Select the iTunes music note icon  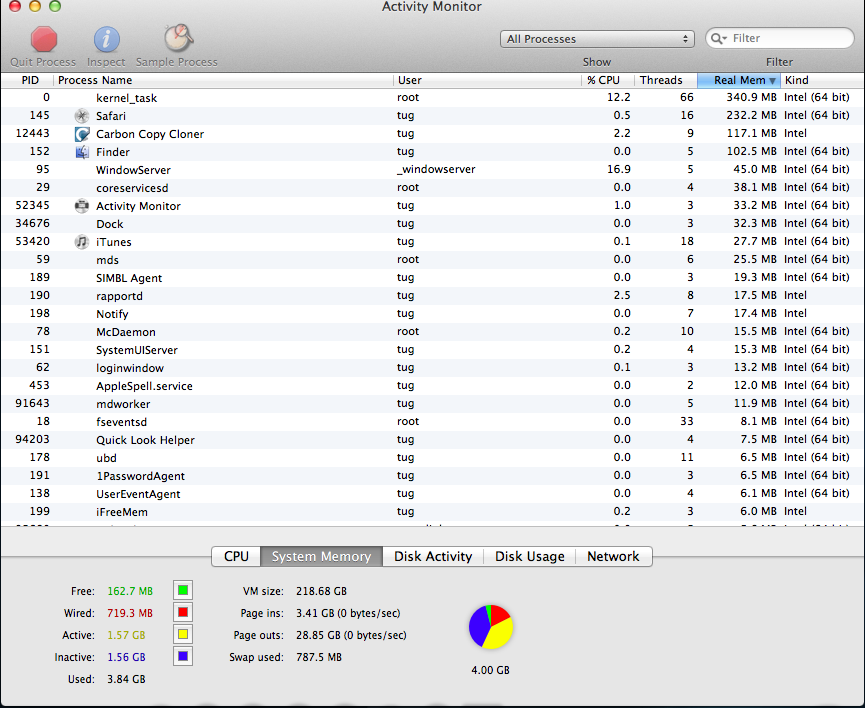pyautogui.click(x=82, y=242)
